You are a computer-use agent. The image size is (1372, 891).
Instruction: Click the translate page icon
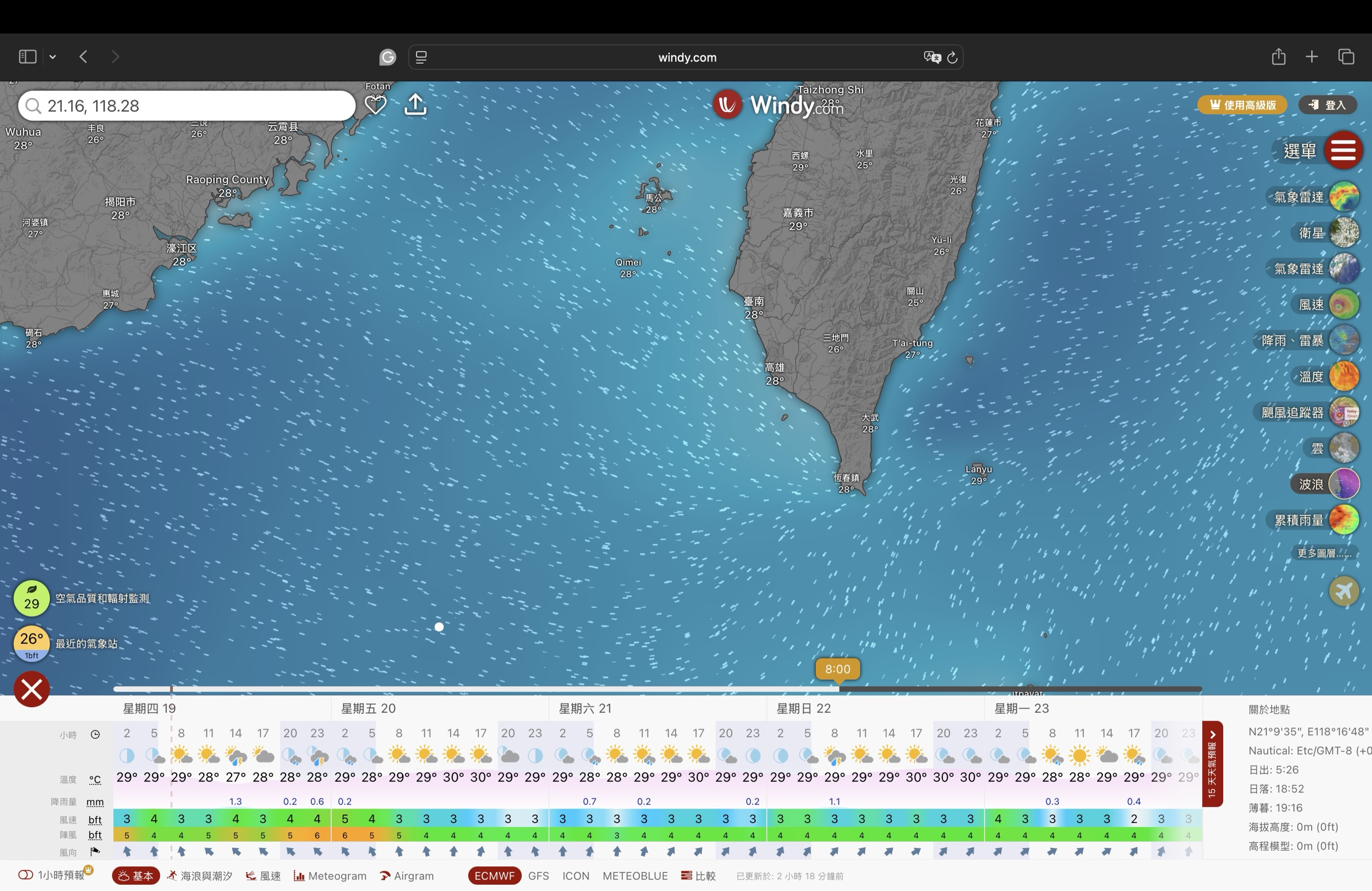932,57
